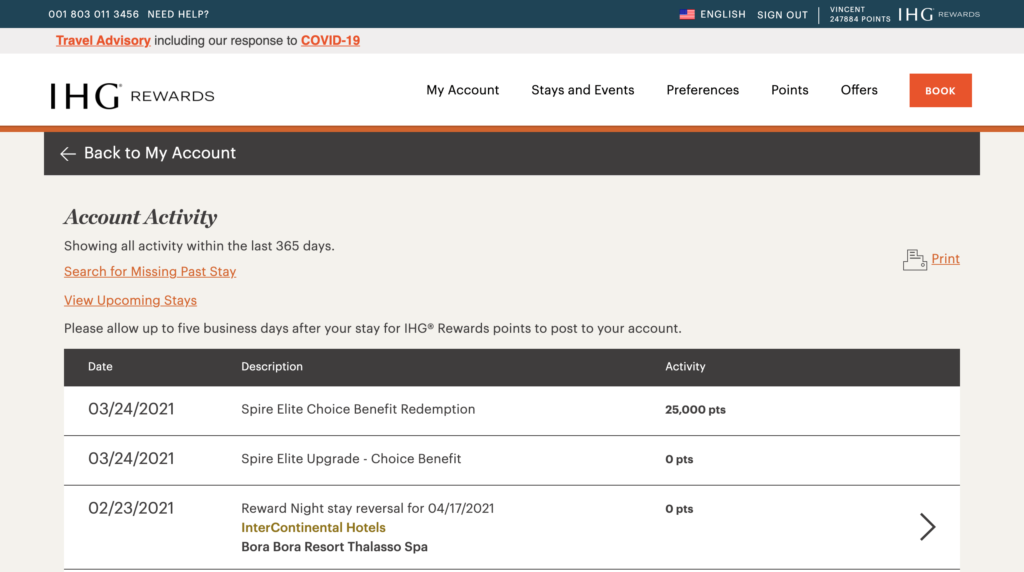Click Reward Night stay reversal description
The image size is (1024, 572).
(x=368, y=508)
